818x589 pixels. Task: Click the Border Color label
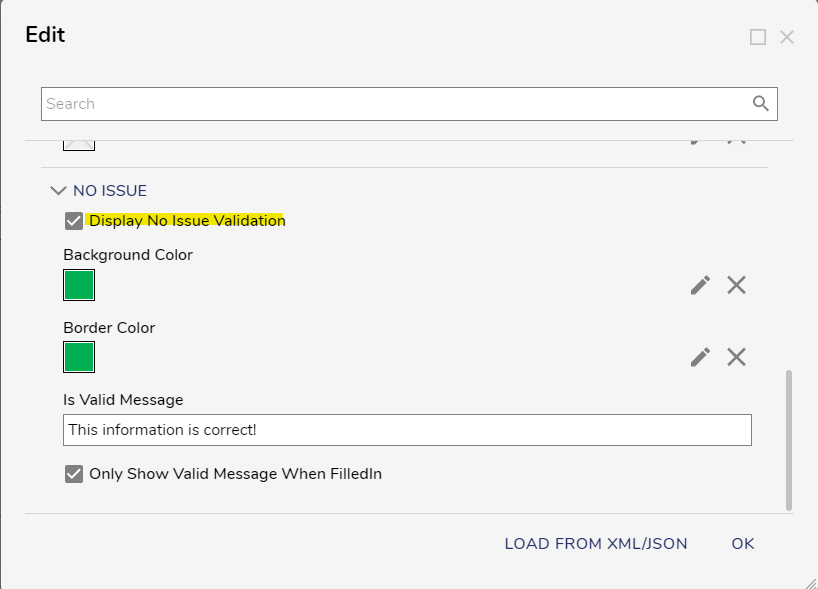[x=109, y=328]
